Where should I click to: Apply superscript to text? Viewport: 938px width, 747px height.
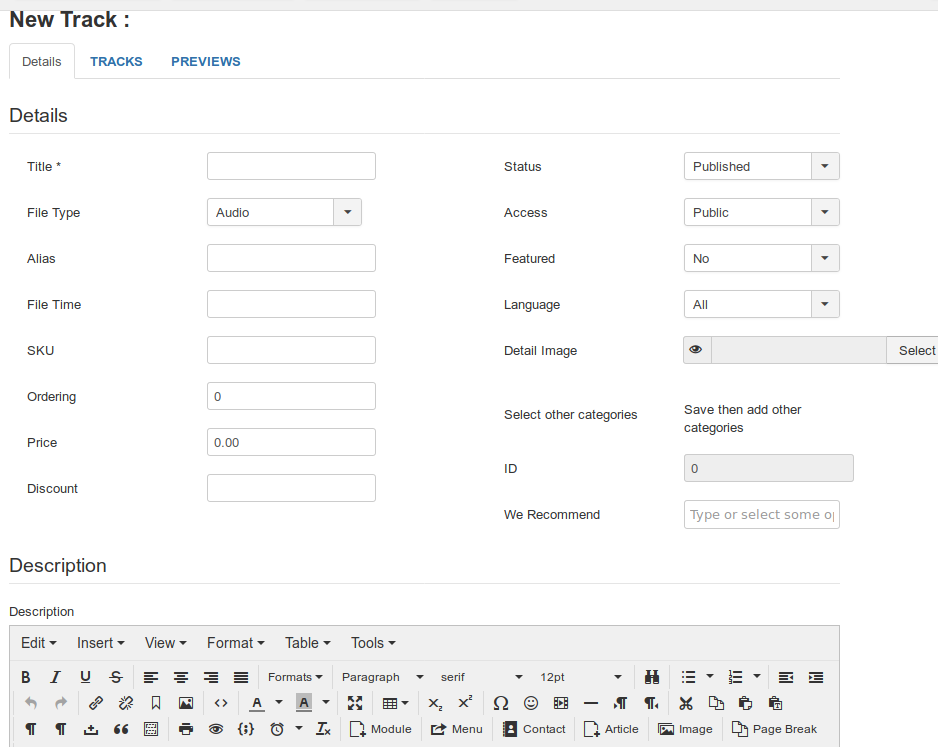click(x=464, y=703)
